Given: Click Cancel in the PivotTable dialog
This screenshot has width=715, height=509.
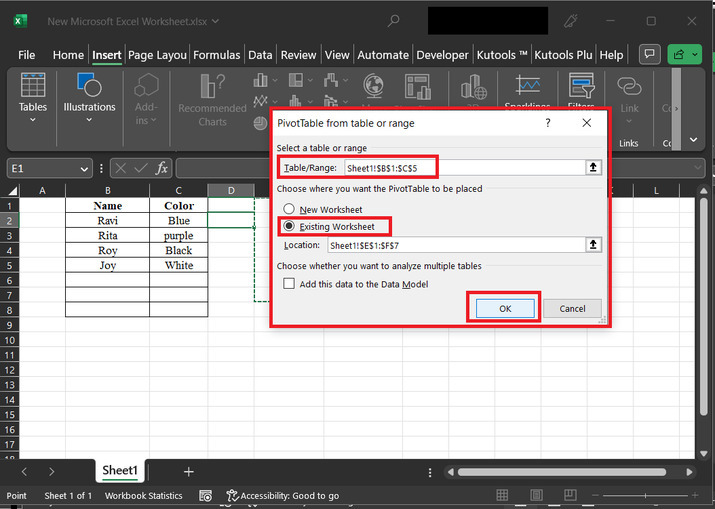Looking at the screenshot, I should pos(572,308).
